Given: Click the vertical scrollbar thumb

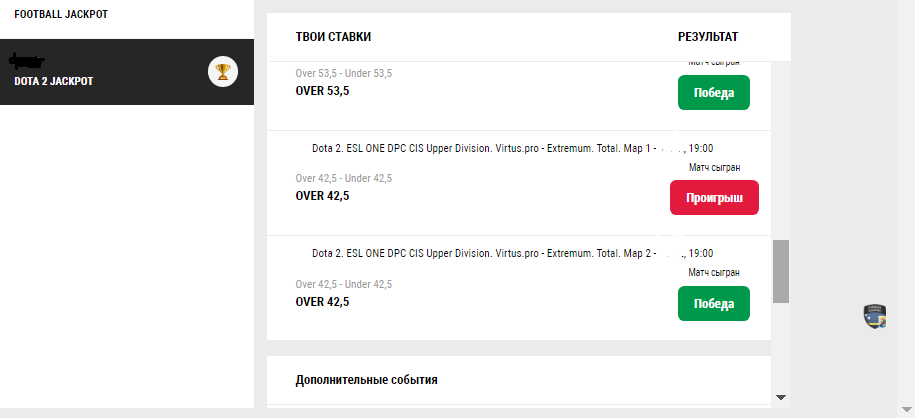Looking at the screenshot, I should pos(780,270).
